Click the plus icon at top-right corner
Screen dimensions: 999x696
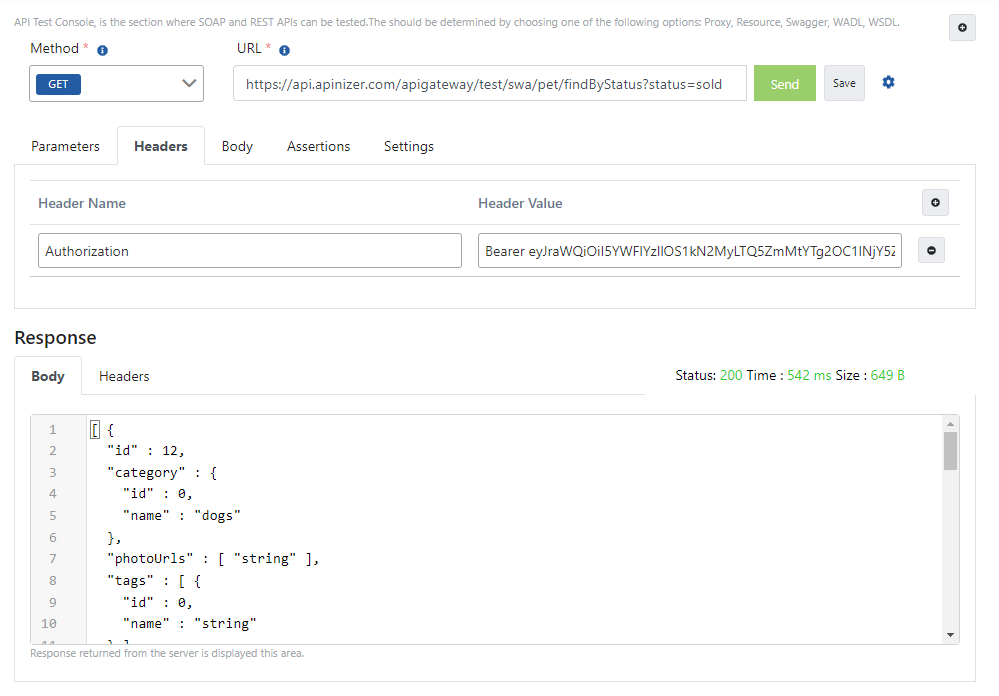pos(962,28)
